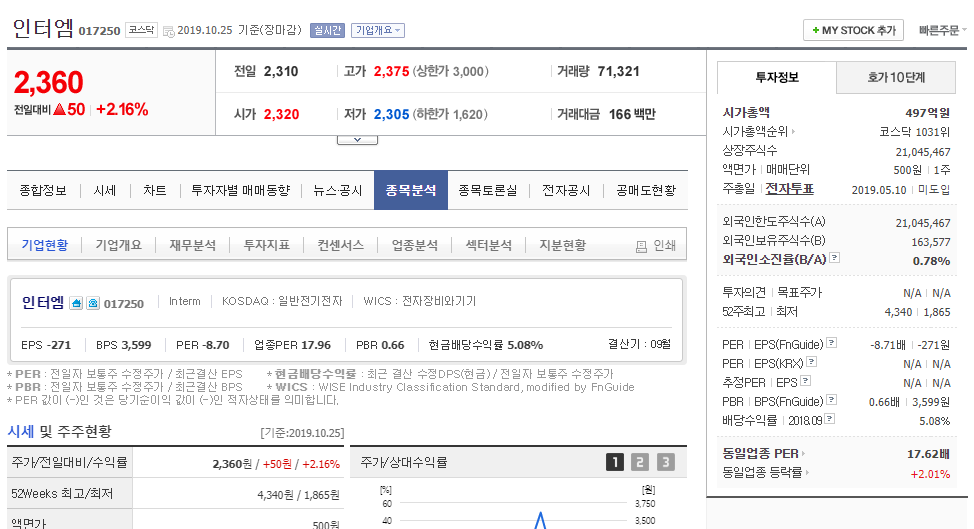Click the 인터엠 company name link in the info box

(43, 302)
